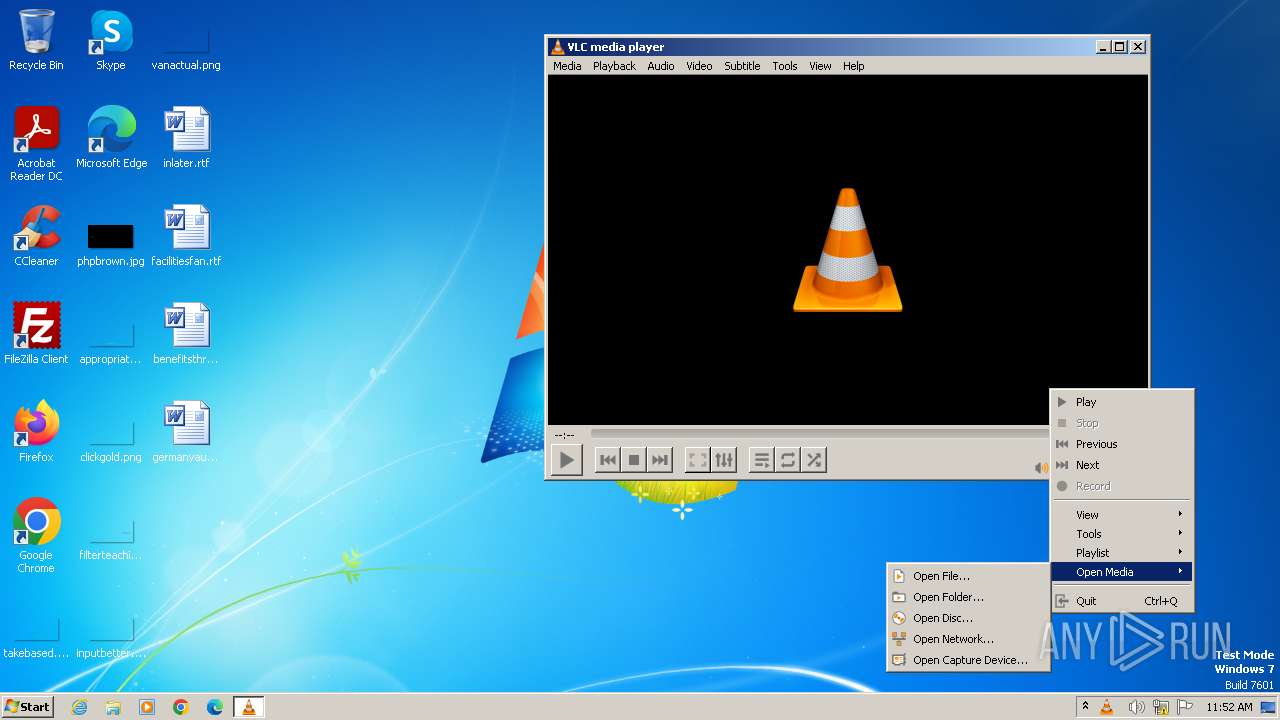Viewport: 1280px width, 720px height.
Task: Click the VLC cone tray icon
Action: click(1107, 707)
